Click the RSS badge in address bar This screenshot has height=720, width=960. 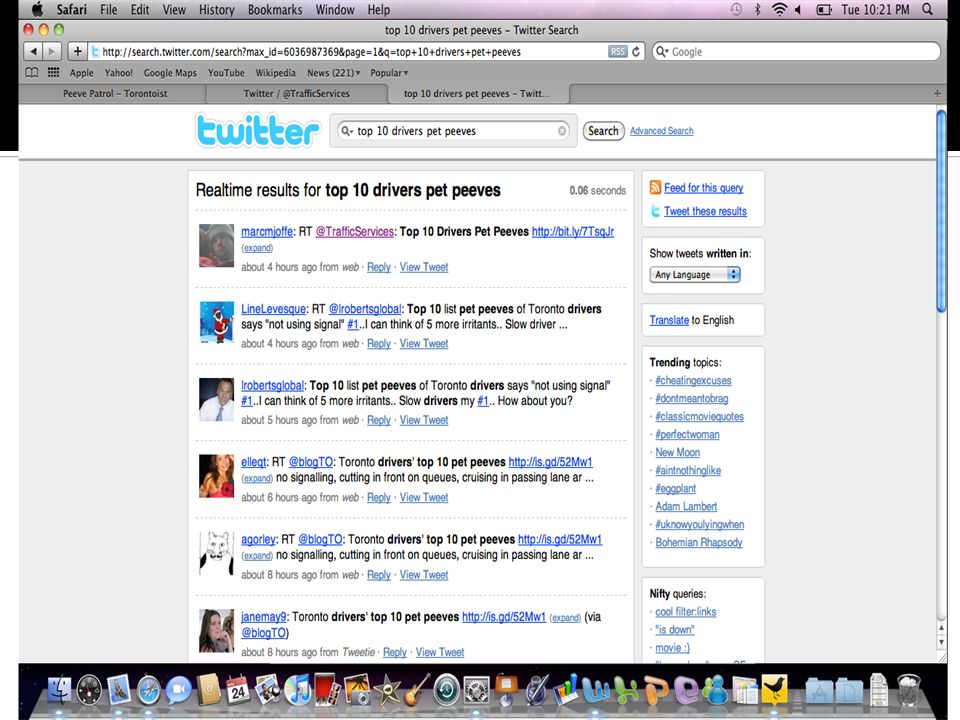pyautogui.click(x=618, y=51)
